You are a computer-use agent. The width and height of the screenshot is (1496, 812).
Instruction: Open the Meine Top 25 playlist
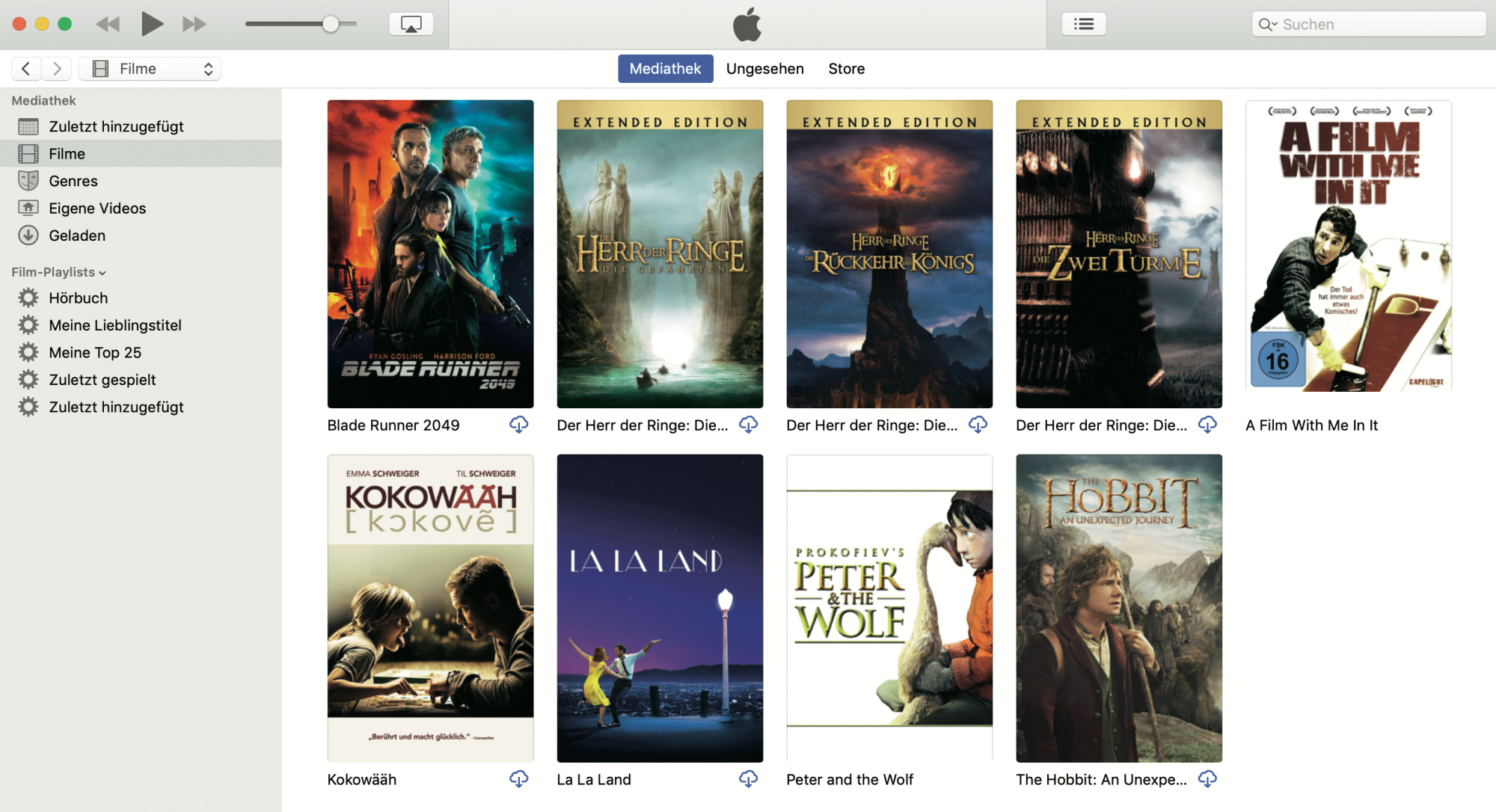(94, 352)
